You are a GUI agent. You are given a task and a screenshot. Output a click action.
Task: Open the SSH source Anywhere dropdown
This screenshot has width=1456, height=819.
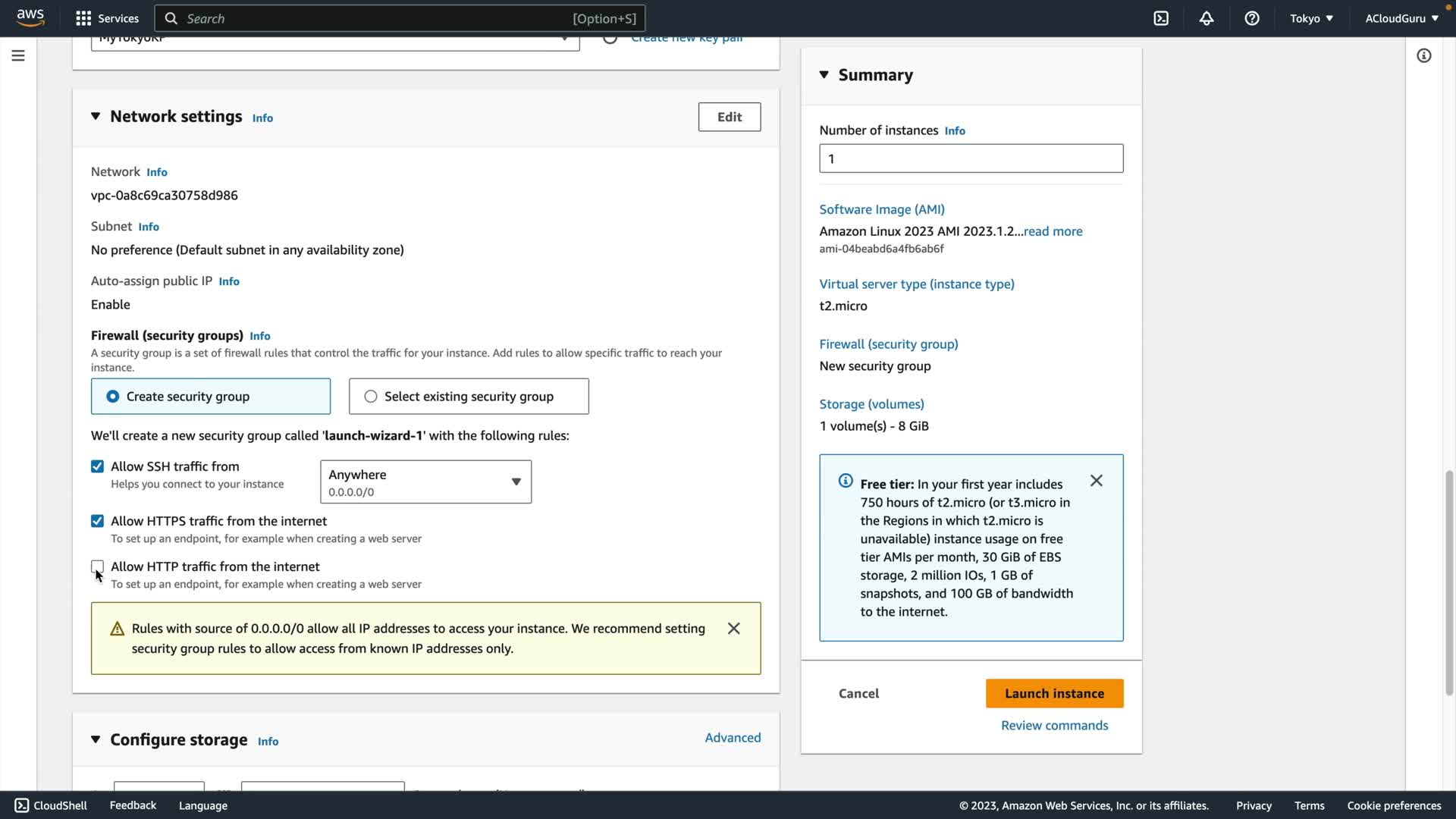pos(425,482)
